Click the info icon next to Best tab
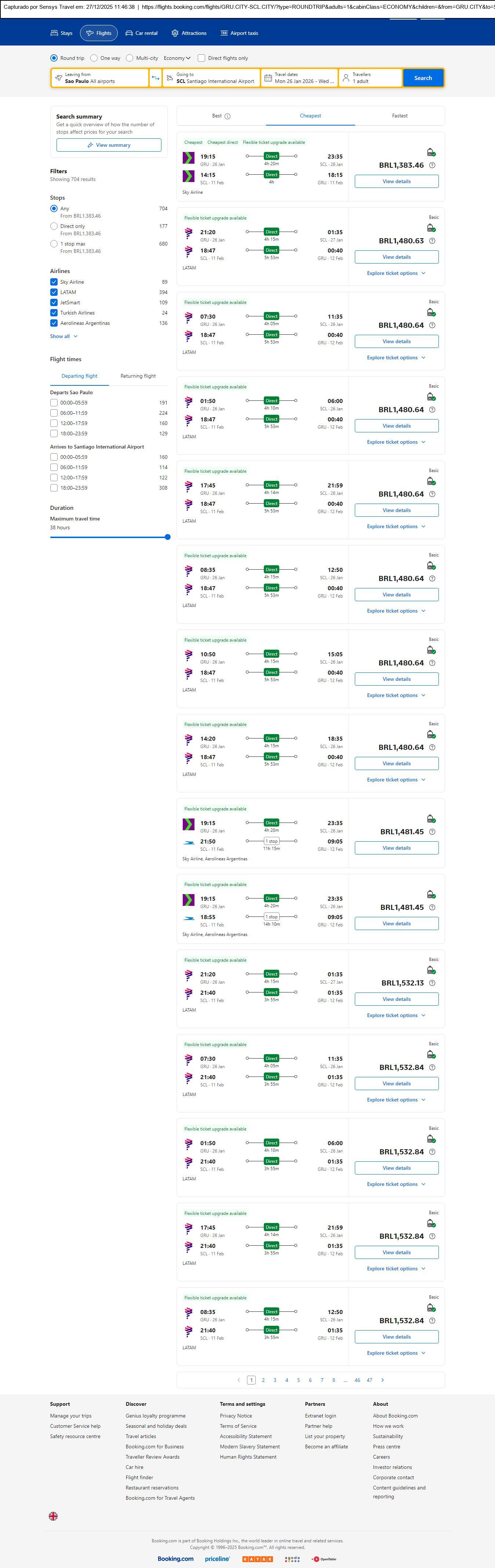This screenshot has width=495, height=1568. click(228, 116)
